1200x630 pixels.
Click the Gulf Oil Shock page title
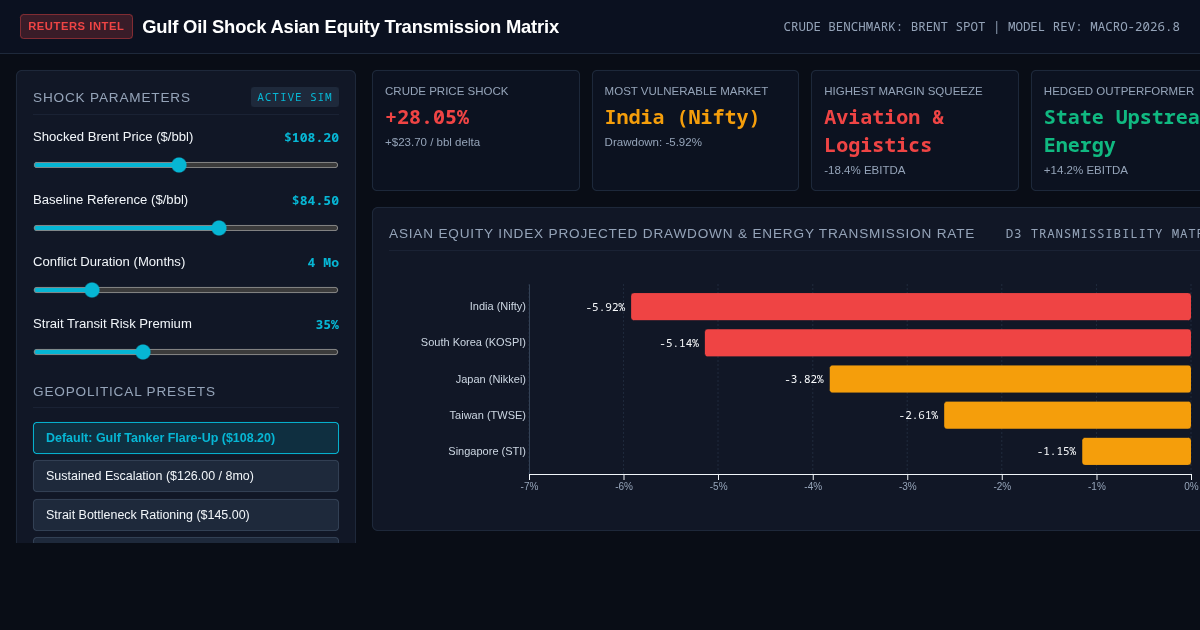[x=350, y=27]
